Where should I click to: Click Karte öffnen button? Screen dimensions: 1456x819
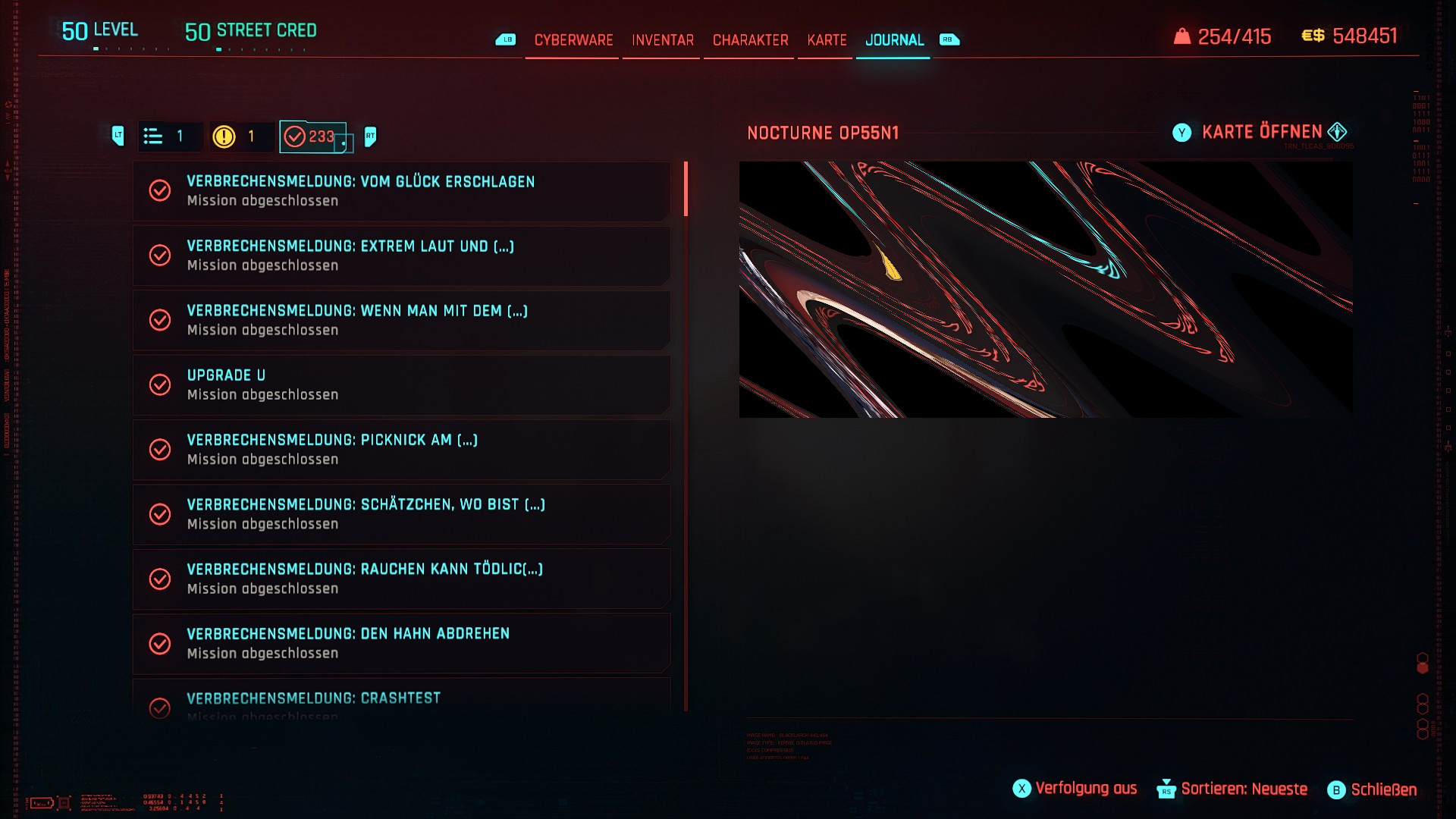point(1261,132)
